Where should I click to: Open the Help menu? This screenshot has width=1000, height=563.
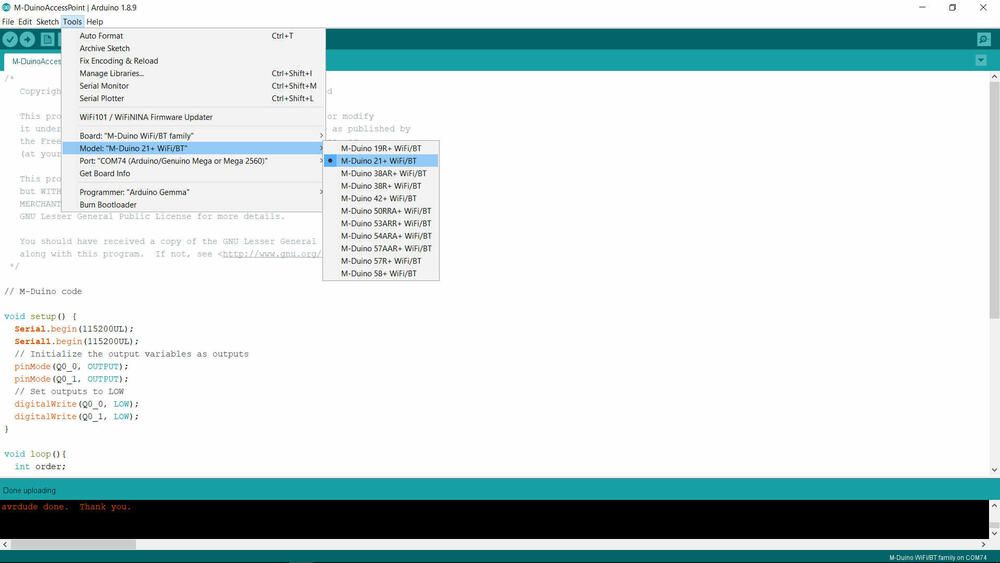coord(94,22)
